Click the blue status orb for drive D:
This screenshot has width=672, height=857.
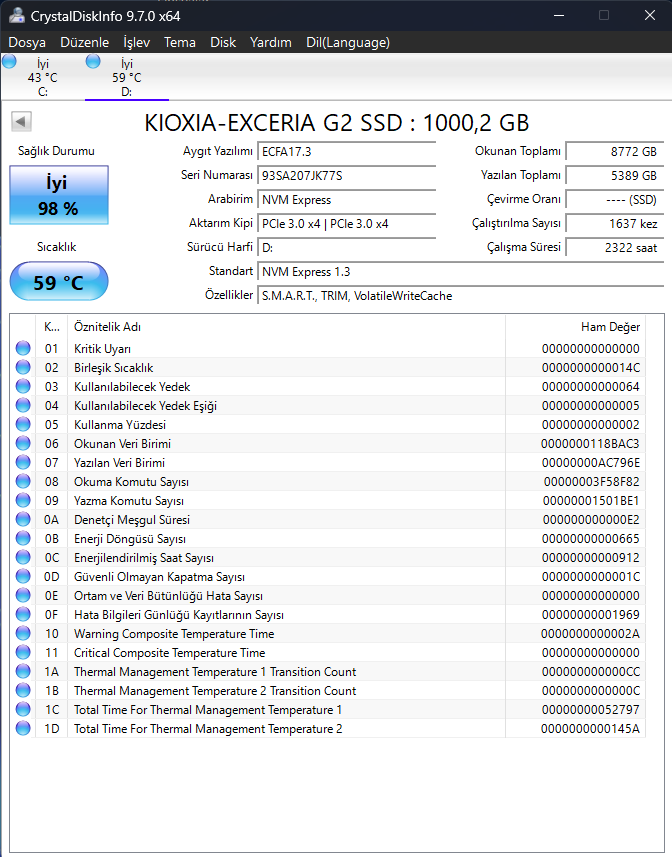[93, 61]
